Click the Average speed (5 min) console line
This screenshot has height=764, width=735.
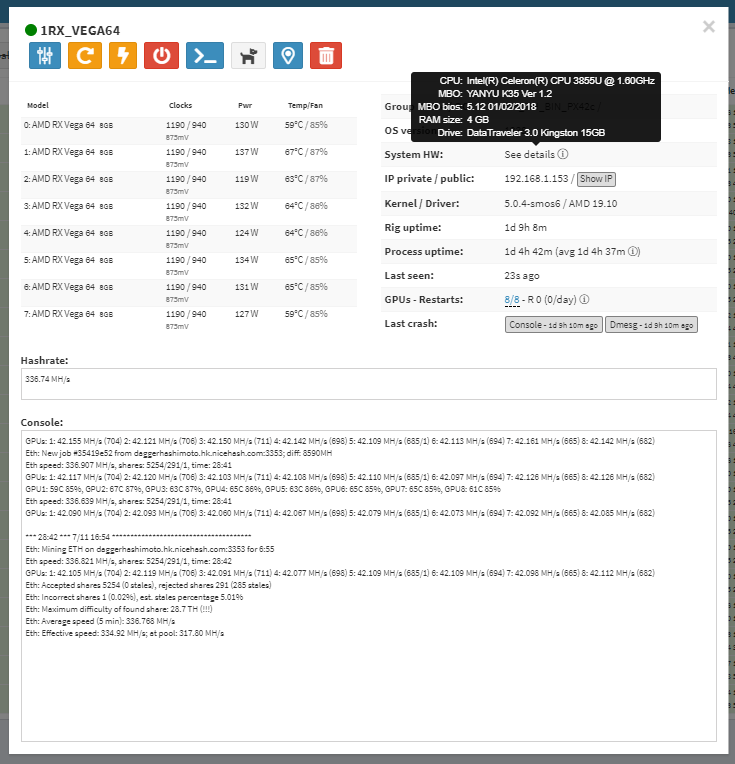[x=100, y=621]
